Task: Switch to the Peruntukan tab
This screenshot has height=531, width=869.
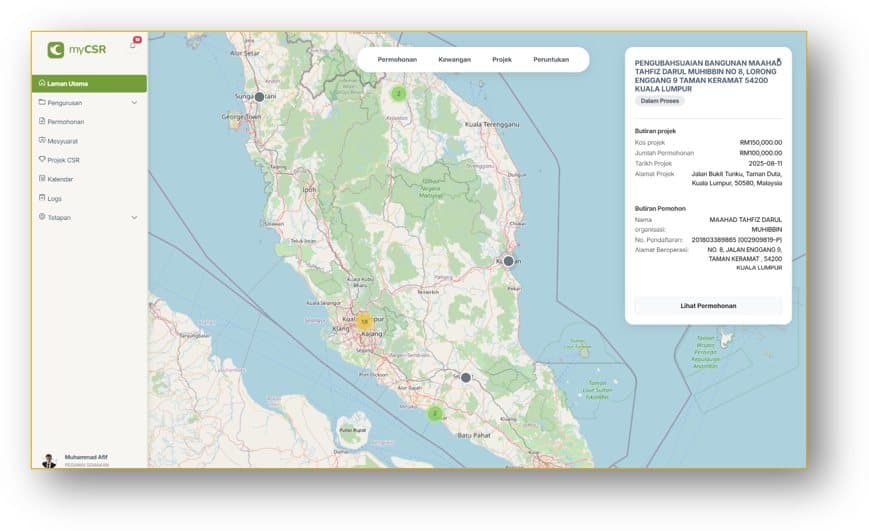Action: click(x=551, y=59)
